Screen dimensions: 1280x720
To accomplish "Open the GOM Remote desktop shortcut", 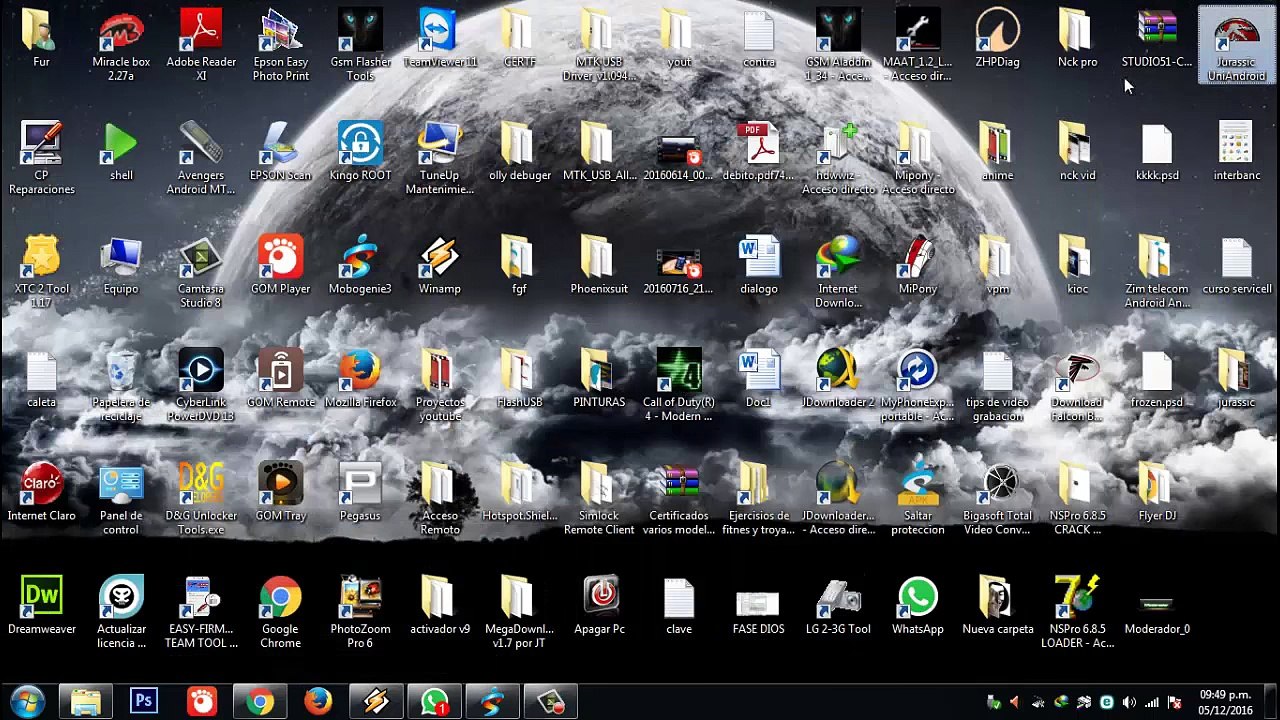I will pyautogui.click(x=281, y=378).
